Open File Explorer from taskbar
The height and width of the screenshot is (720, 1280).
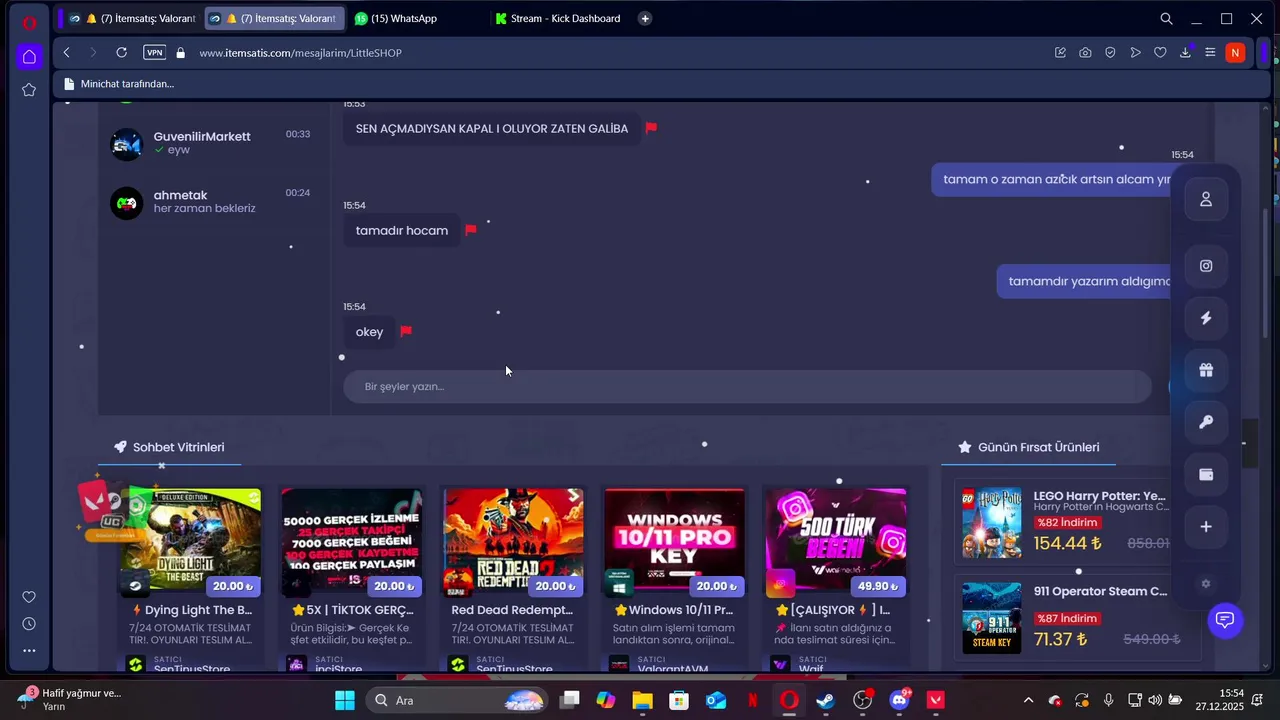(x=642, y=700)
